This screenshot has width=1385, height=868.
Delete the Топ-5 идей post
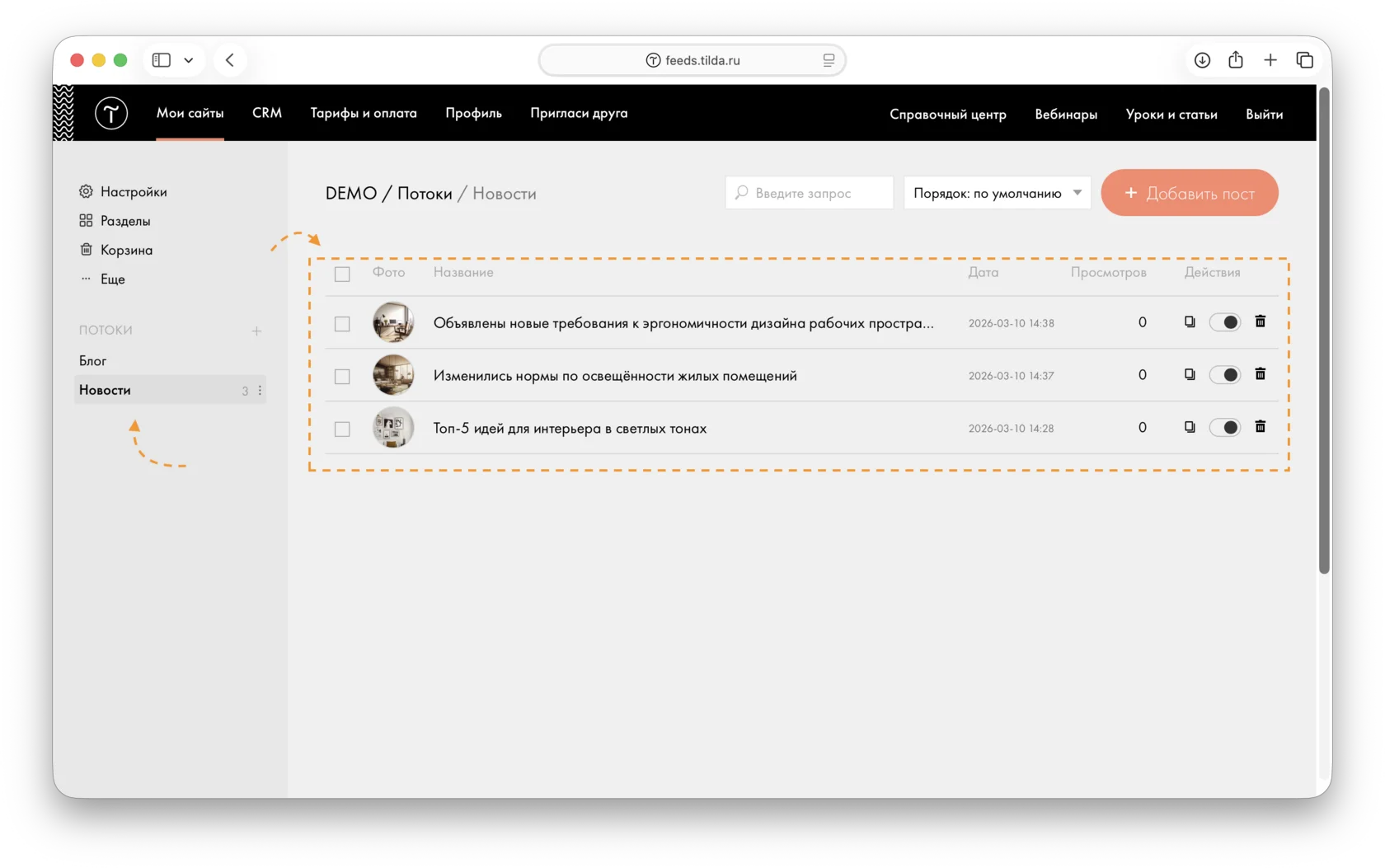(x=1261, y=427)
